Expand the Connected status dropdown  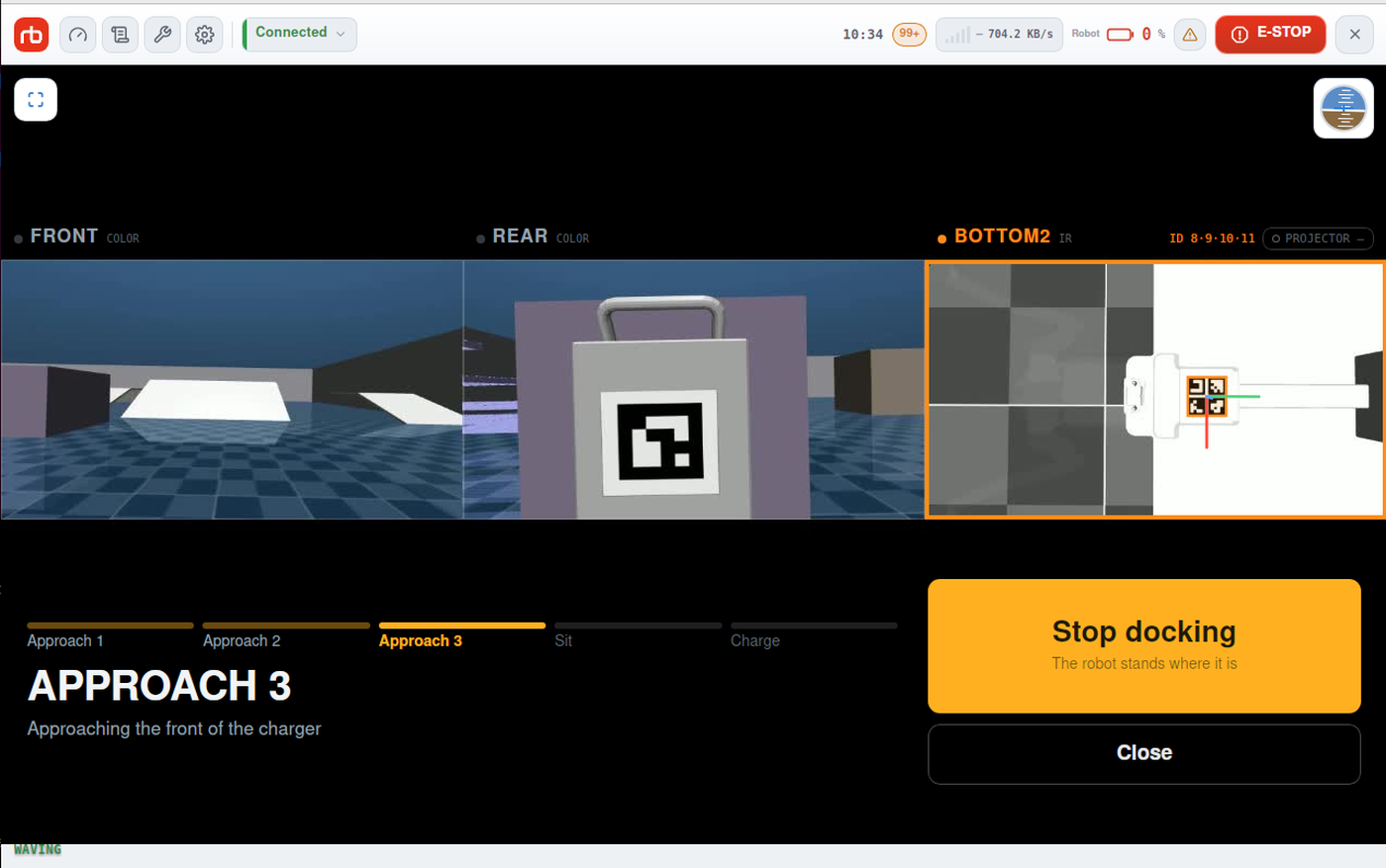click(300, 35)
